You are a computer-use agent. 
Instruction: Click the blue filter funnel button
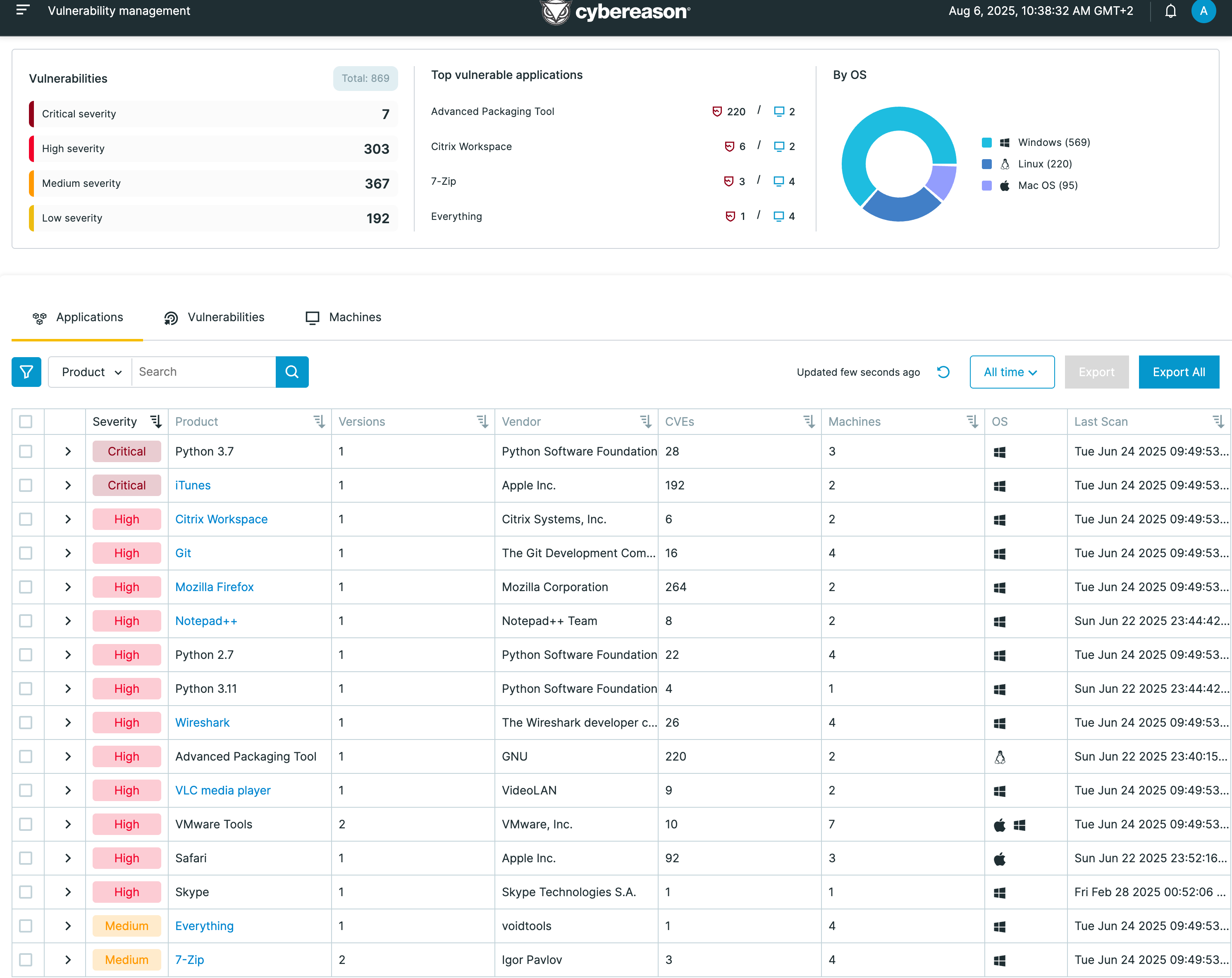[x=26, y=372]
